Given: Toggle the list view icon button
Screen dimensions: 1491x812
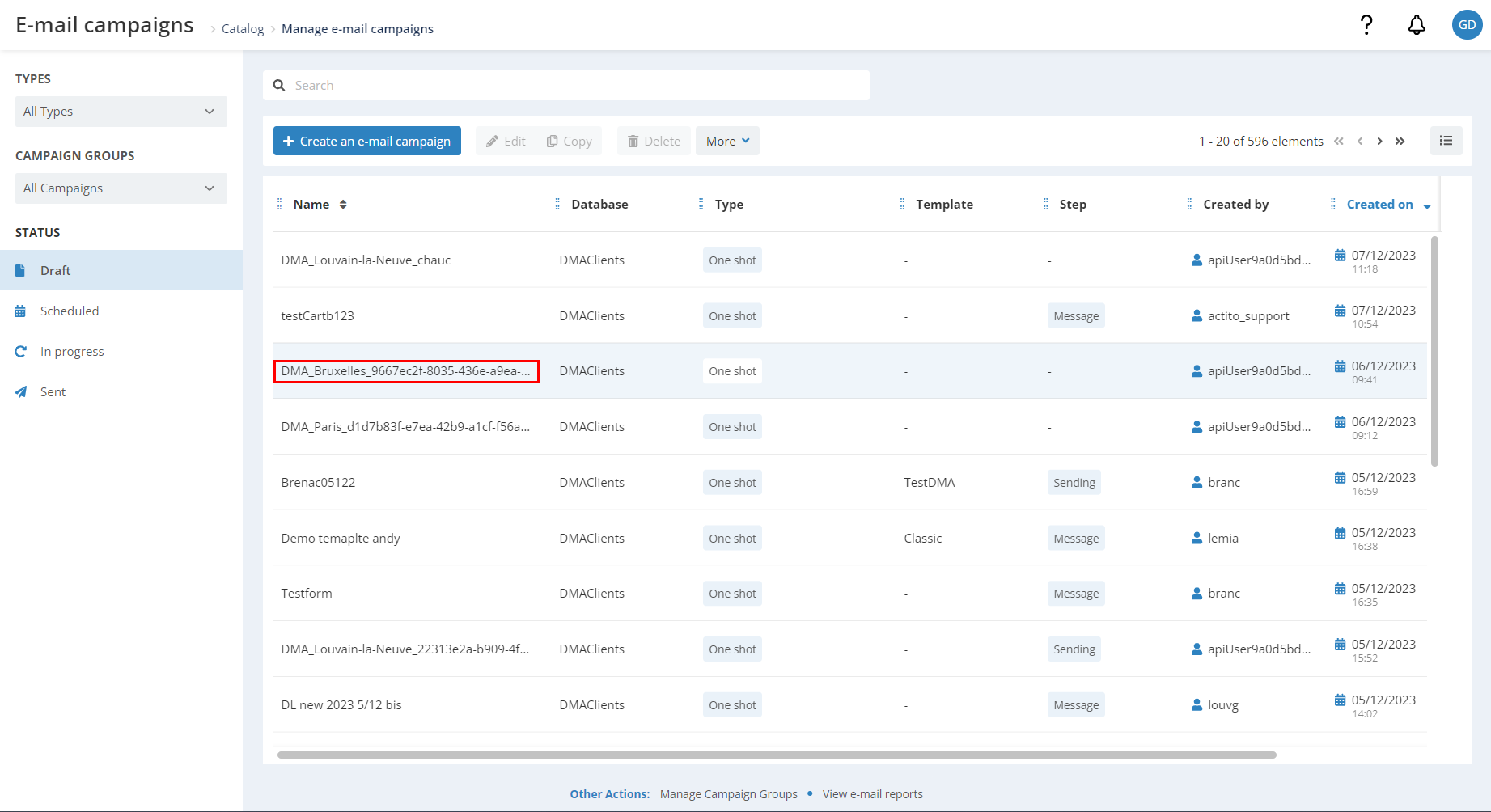Looking at the screenshot, I should [1447, 141].
